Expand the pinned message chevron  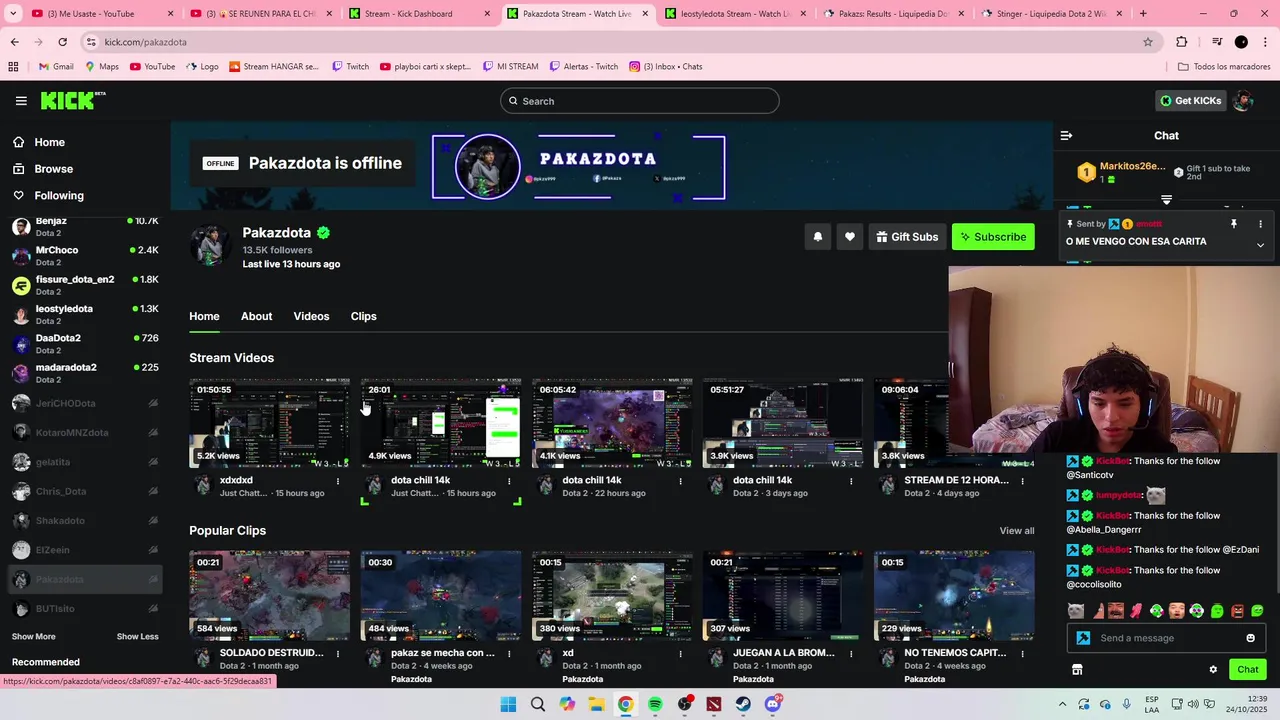point(1260,245)
